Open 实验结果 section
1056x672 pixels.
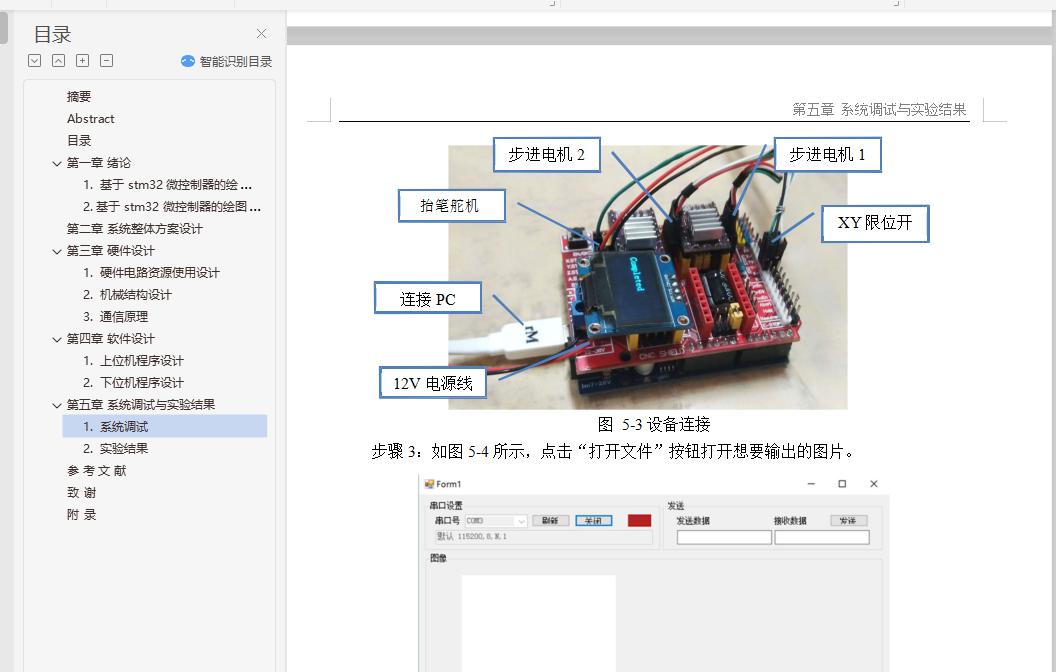point(115,448)
